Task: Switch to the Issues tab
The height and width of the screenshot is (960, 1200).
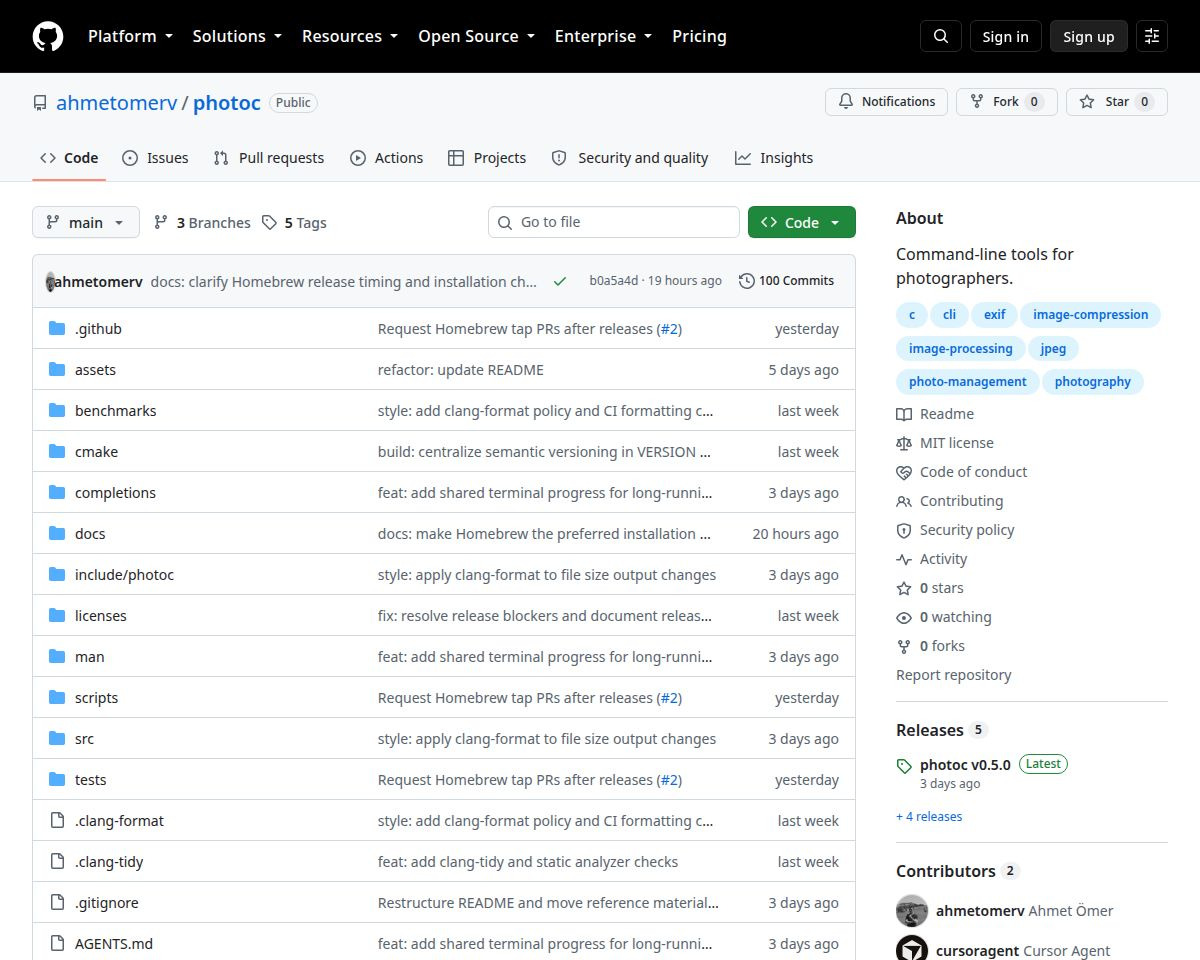Action: (155, 158)
